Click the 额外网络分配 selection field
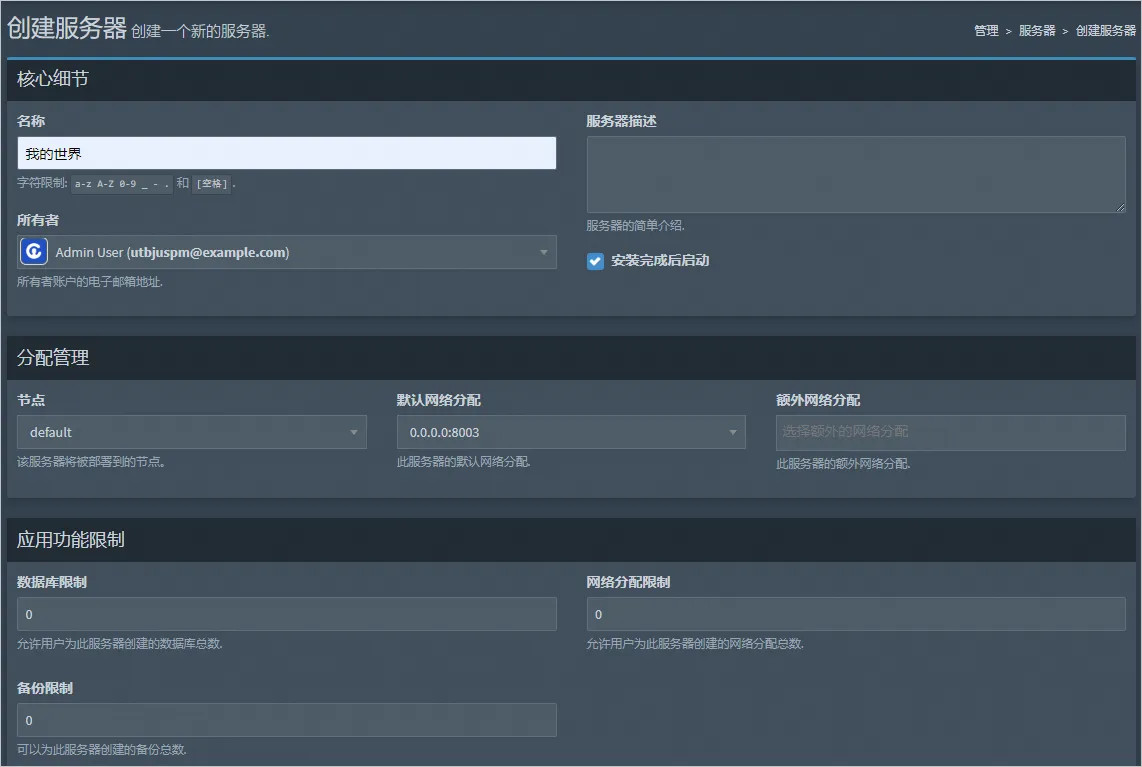This screenshot has height=767, width=1142. (x=950, y=432)
